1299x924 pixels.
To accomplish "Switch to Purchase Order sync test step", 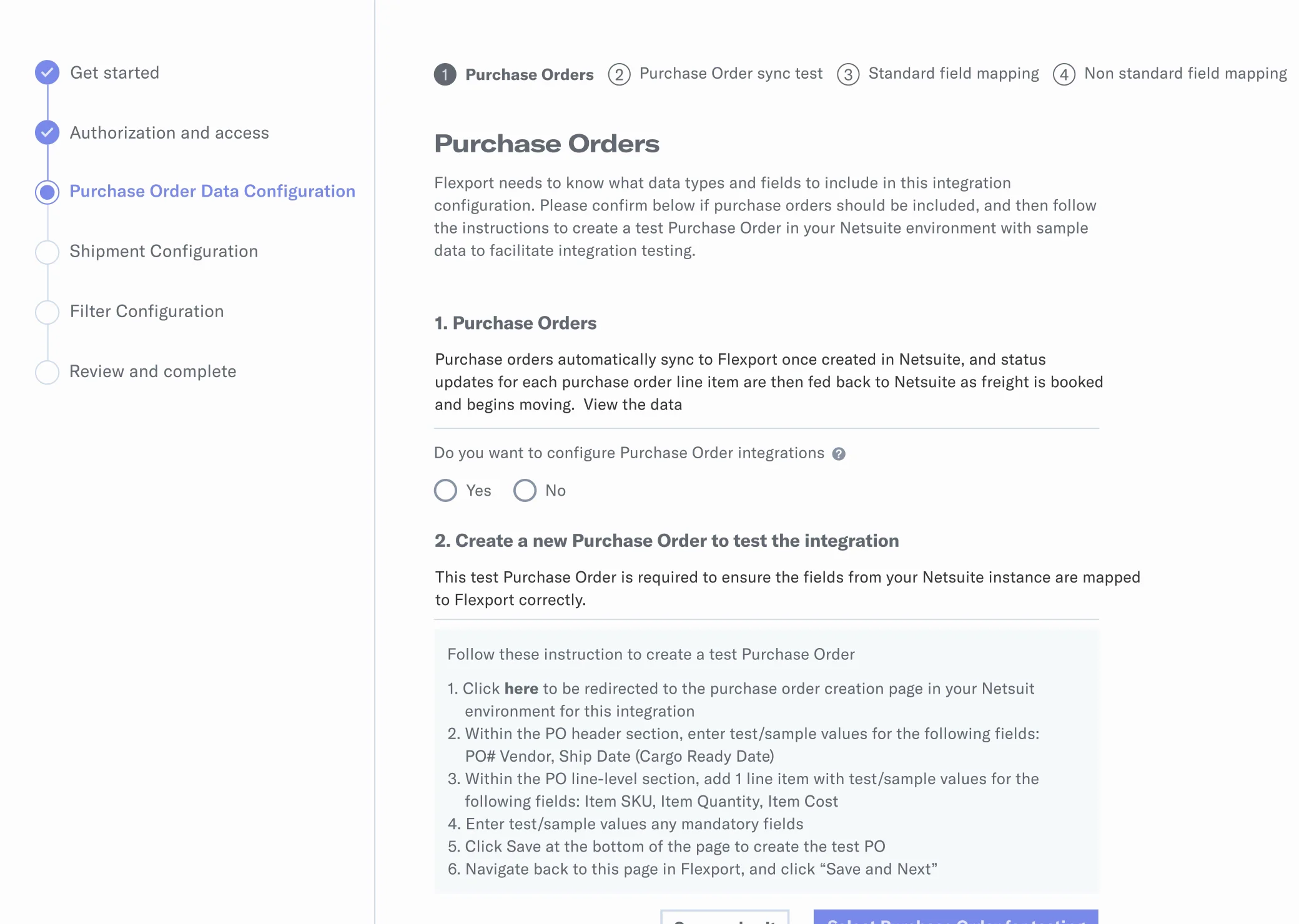I will pos(731,74).
